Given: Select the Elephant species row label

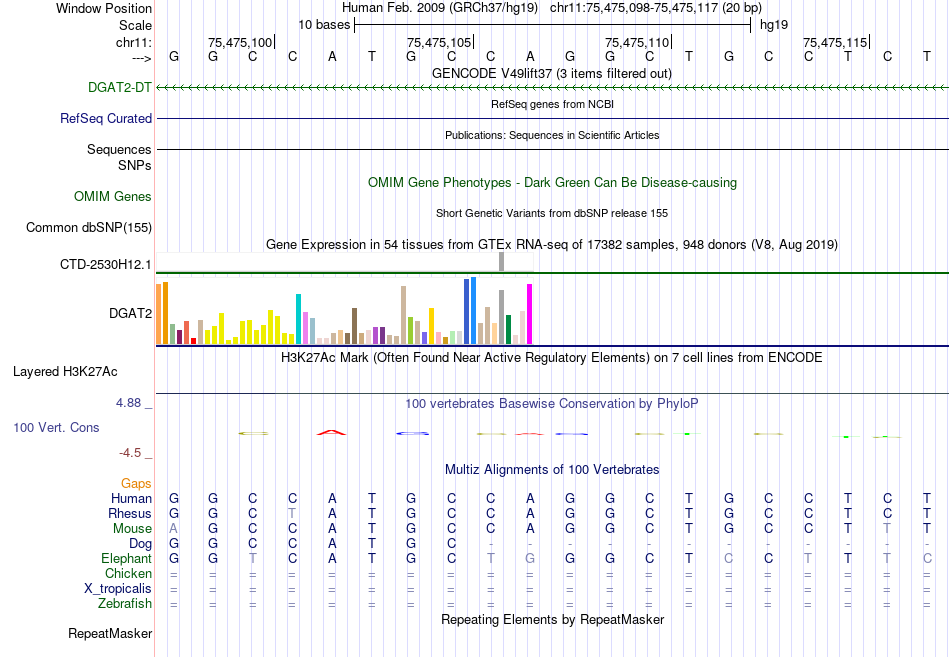Looking at the screenshot, I should point(127,558).
